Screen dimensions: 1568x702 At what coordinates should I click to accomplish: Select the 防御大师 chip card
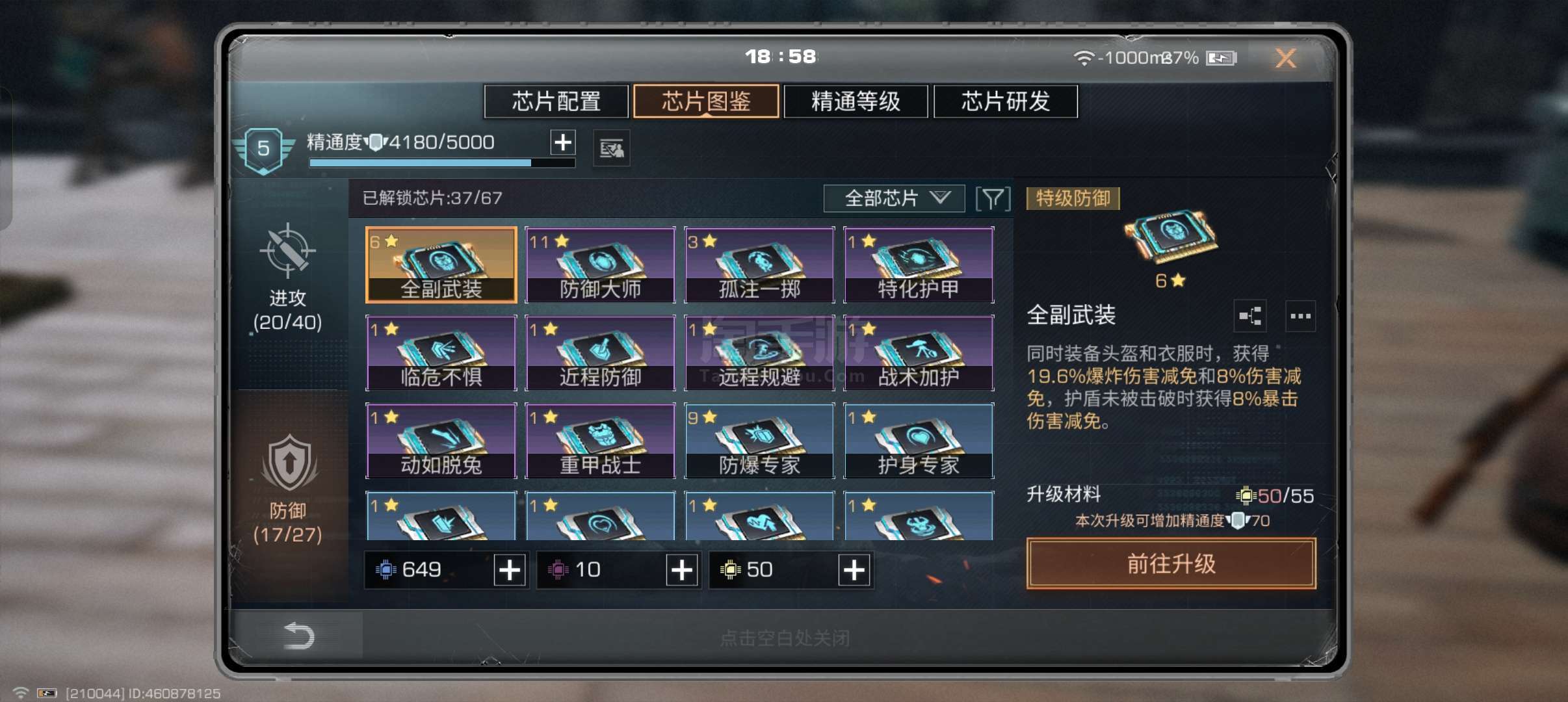pos(600,265)
